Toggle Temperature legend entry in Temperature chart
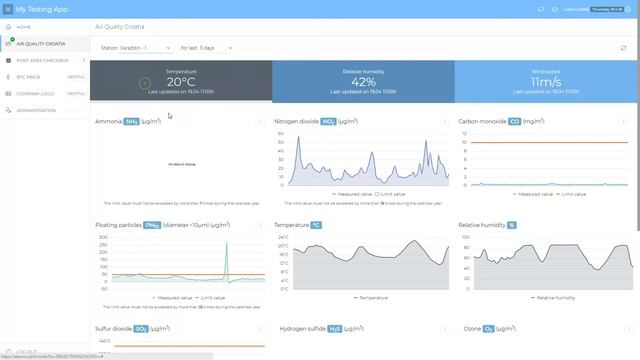Viewport: 640px width, 360px height. tap(371, 298)
